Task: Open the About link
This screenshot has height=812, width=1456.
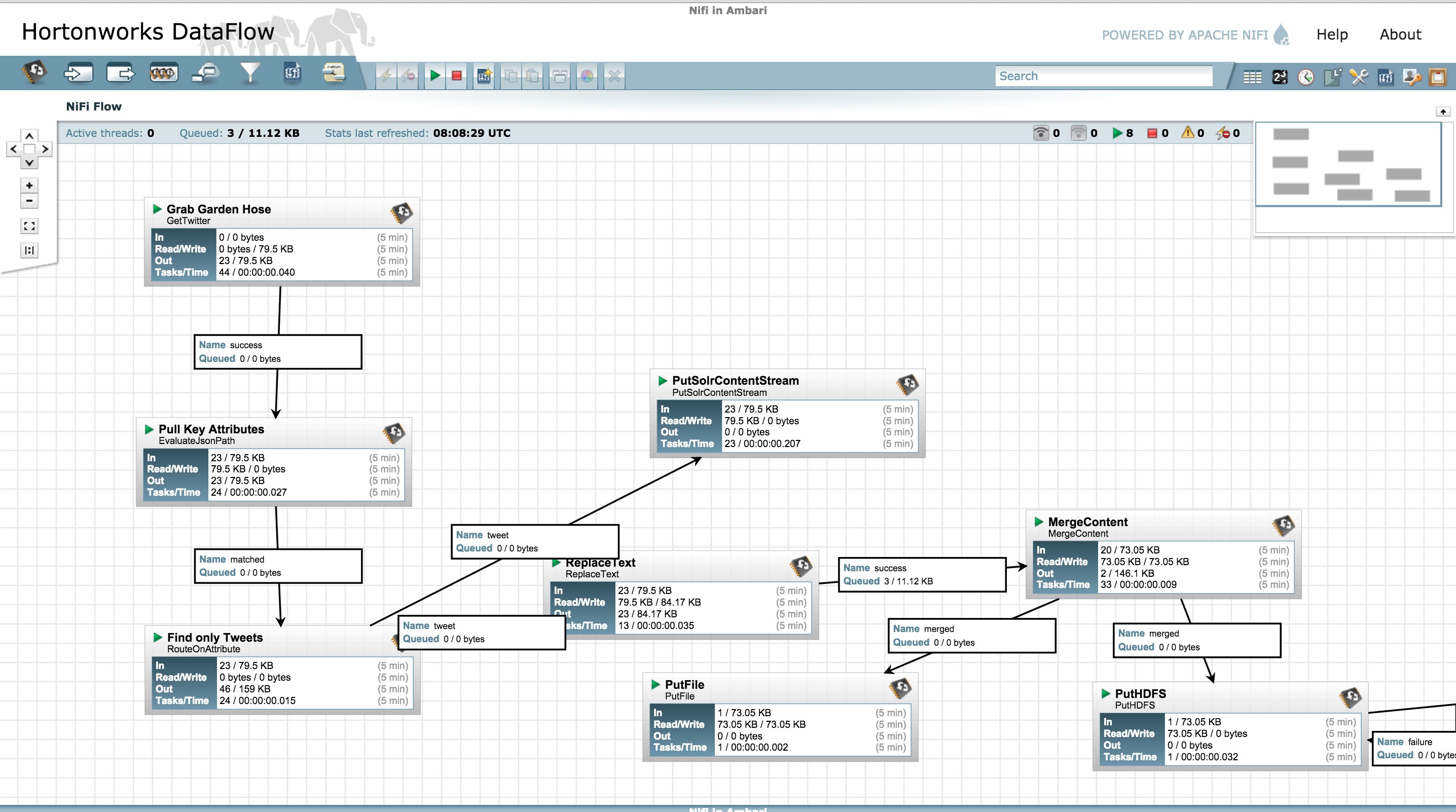Action: tap(1400, 34)
